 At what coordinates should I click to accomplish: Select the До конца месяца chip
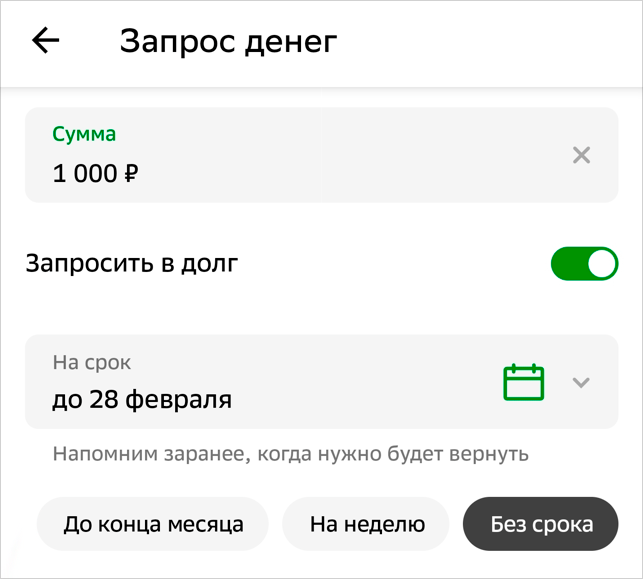point(153,524)
